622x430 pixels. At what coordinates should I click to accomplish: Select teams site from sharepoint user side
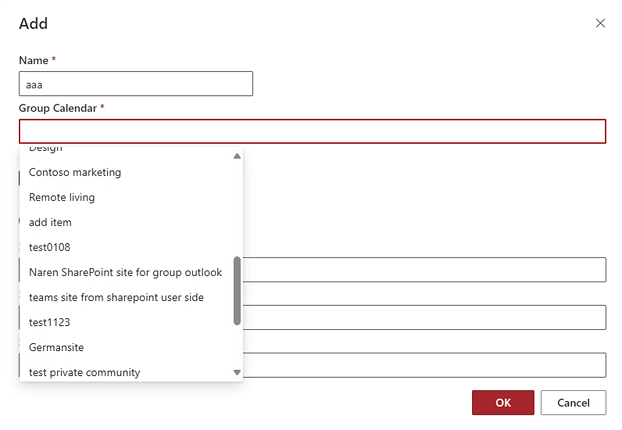[131, 297]
